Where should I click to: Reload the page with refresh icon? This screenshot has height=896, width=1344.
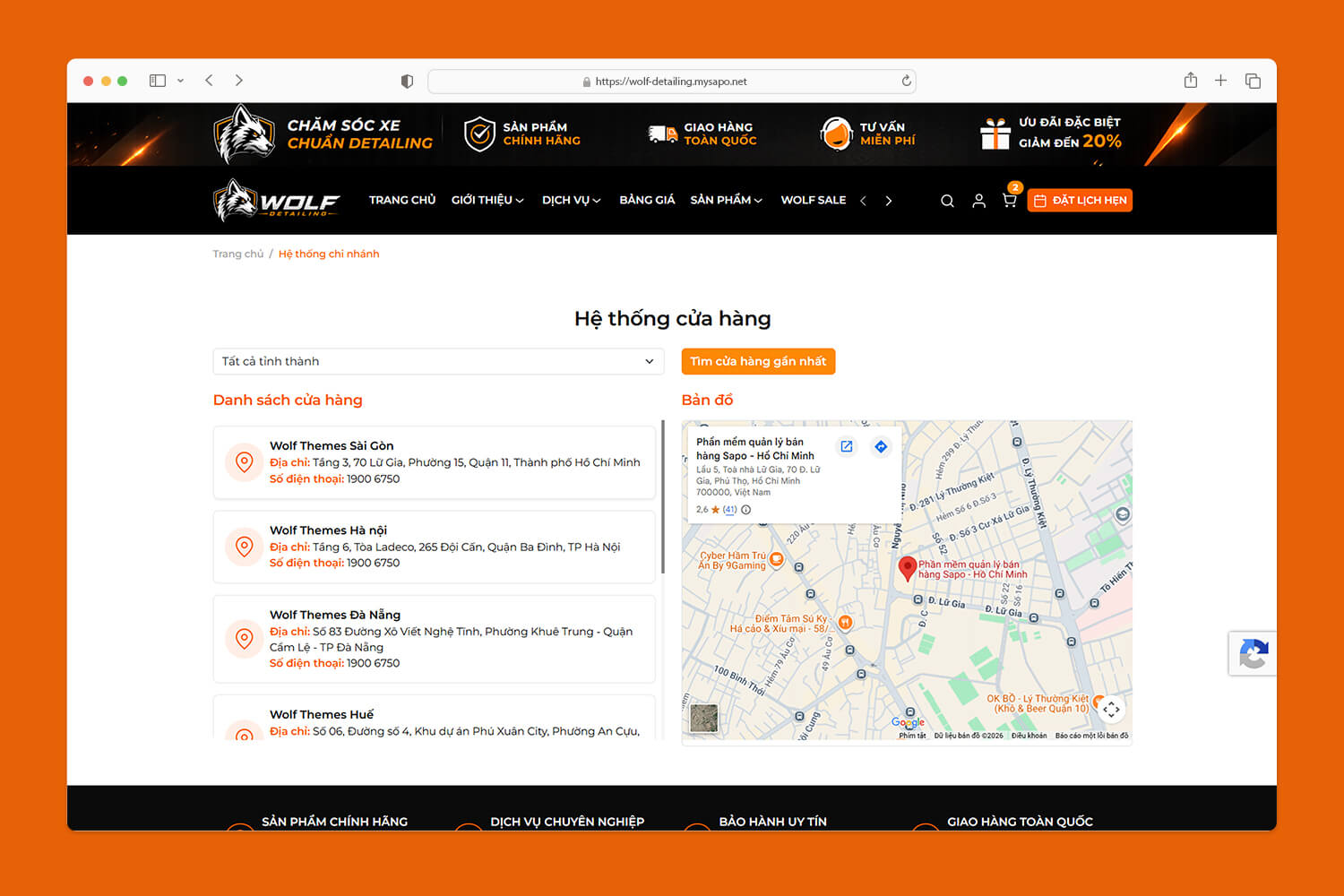(906, 81)
